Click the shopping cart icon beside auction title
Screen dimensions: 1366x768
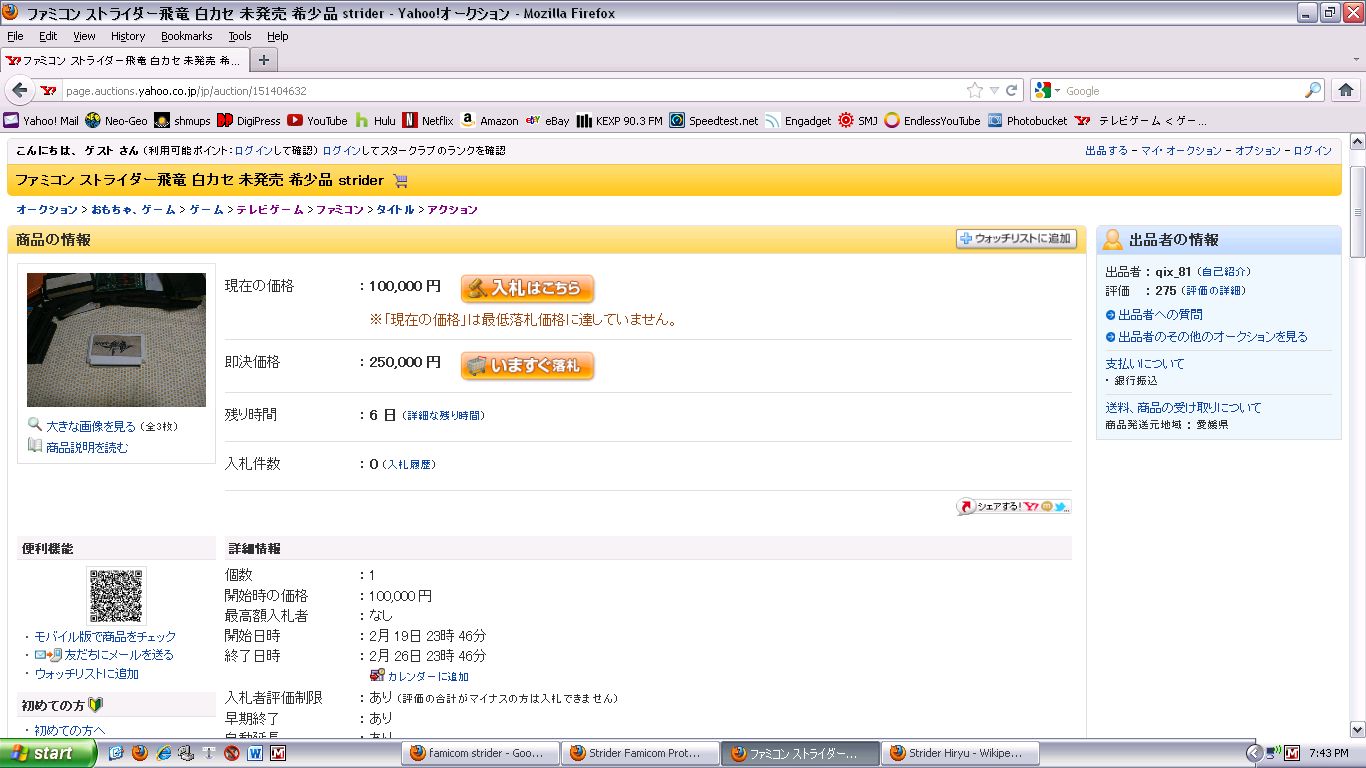tap(400, 181)
